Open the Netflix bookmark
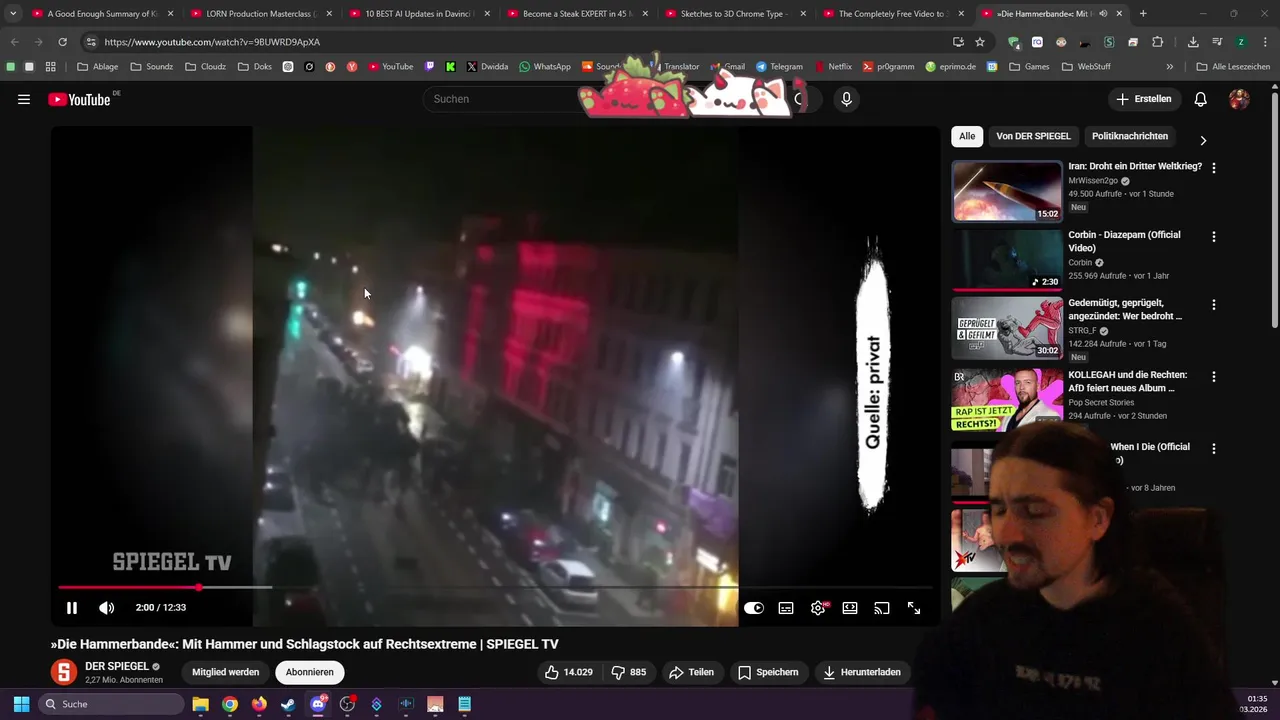Image resolution: width=1280 pixels, height=720 pixels. point(833,67)
